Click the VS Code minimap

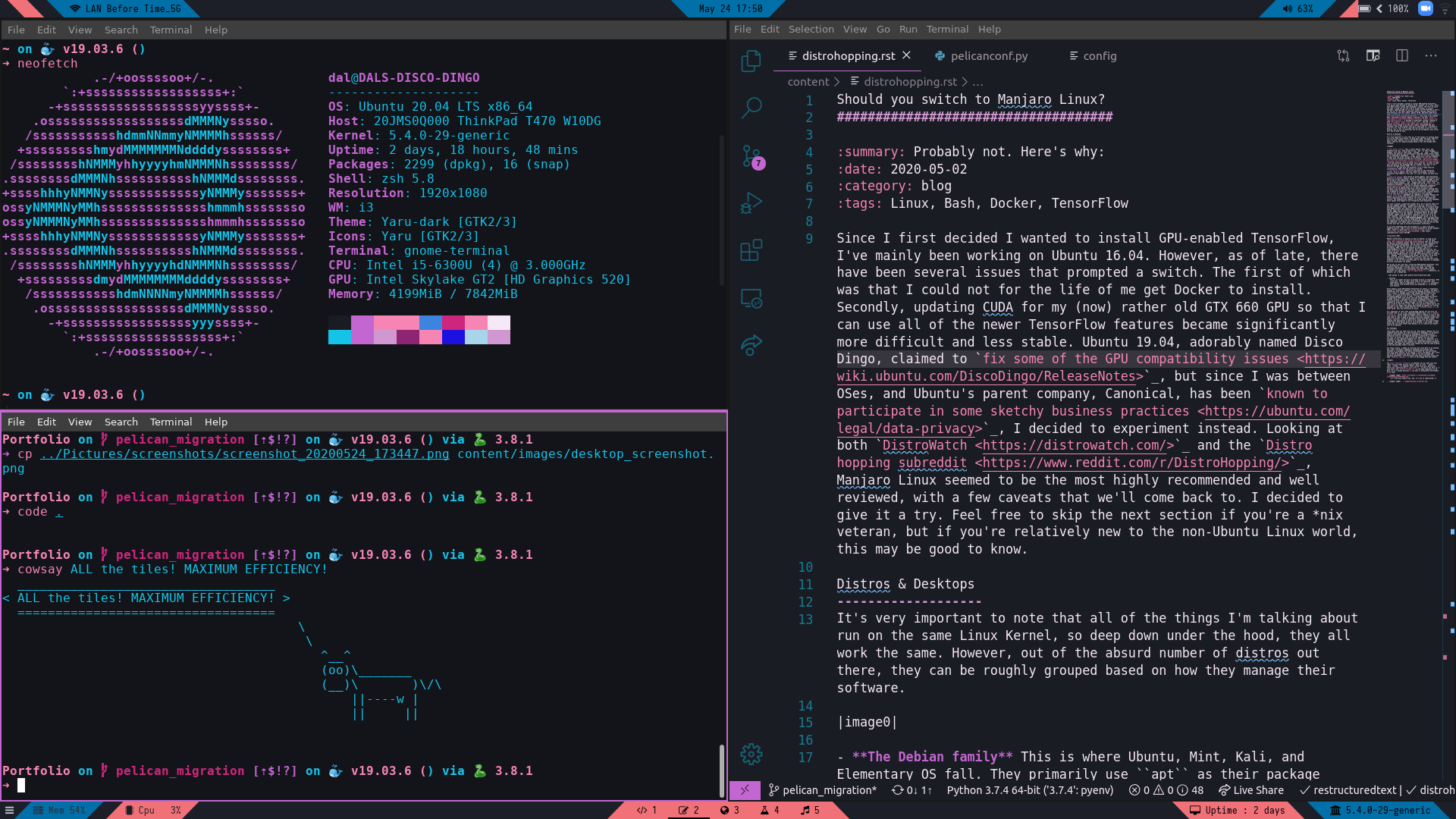[x=1413, y=235]
